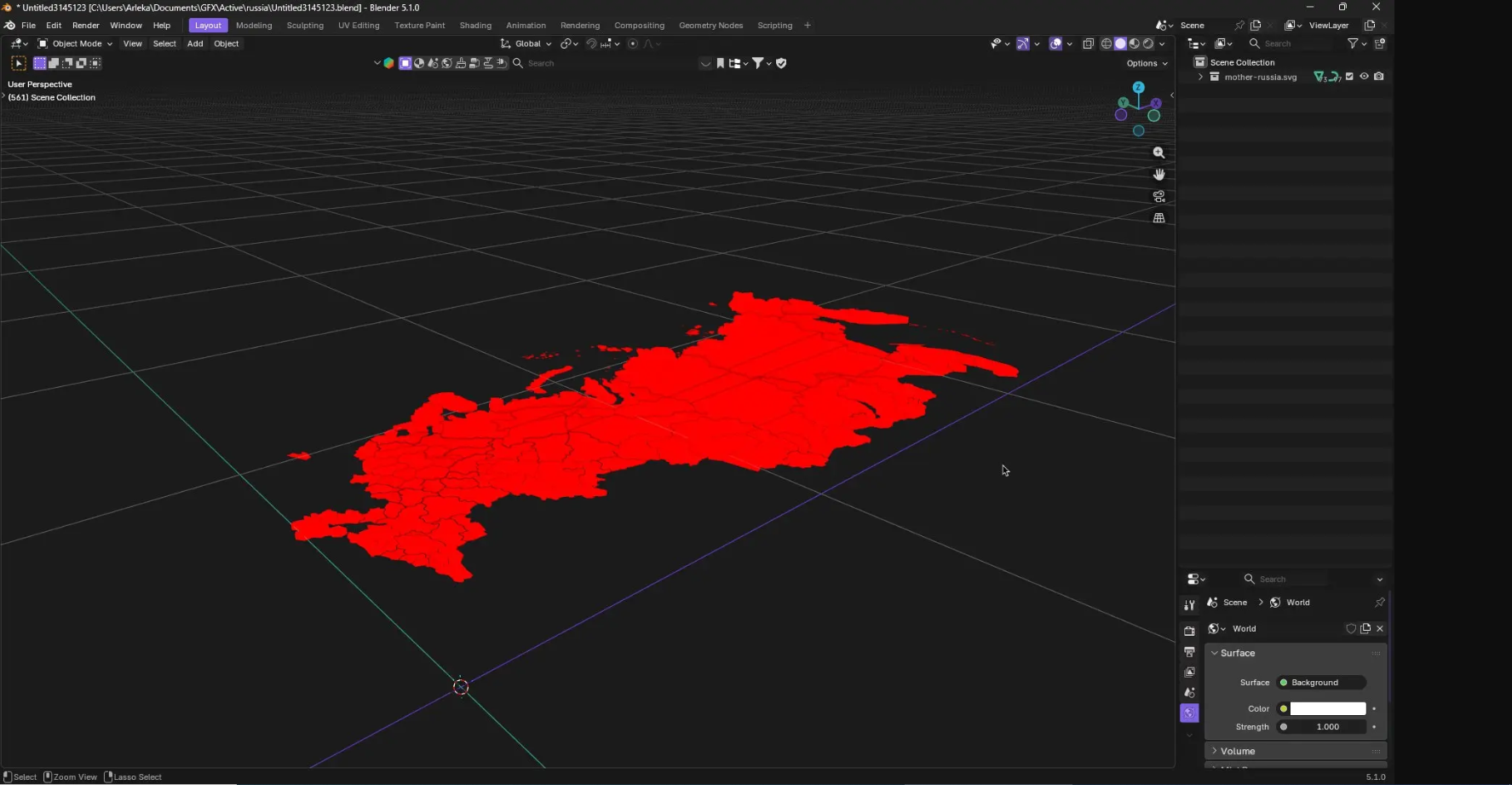Add new collection in the outliner
The height and width of the screenshot is (785, 1512).
1380,43
